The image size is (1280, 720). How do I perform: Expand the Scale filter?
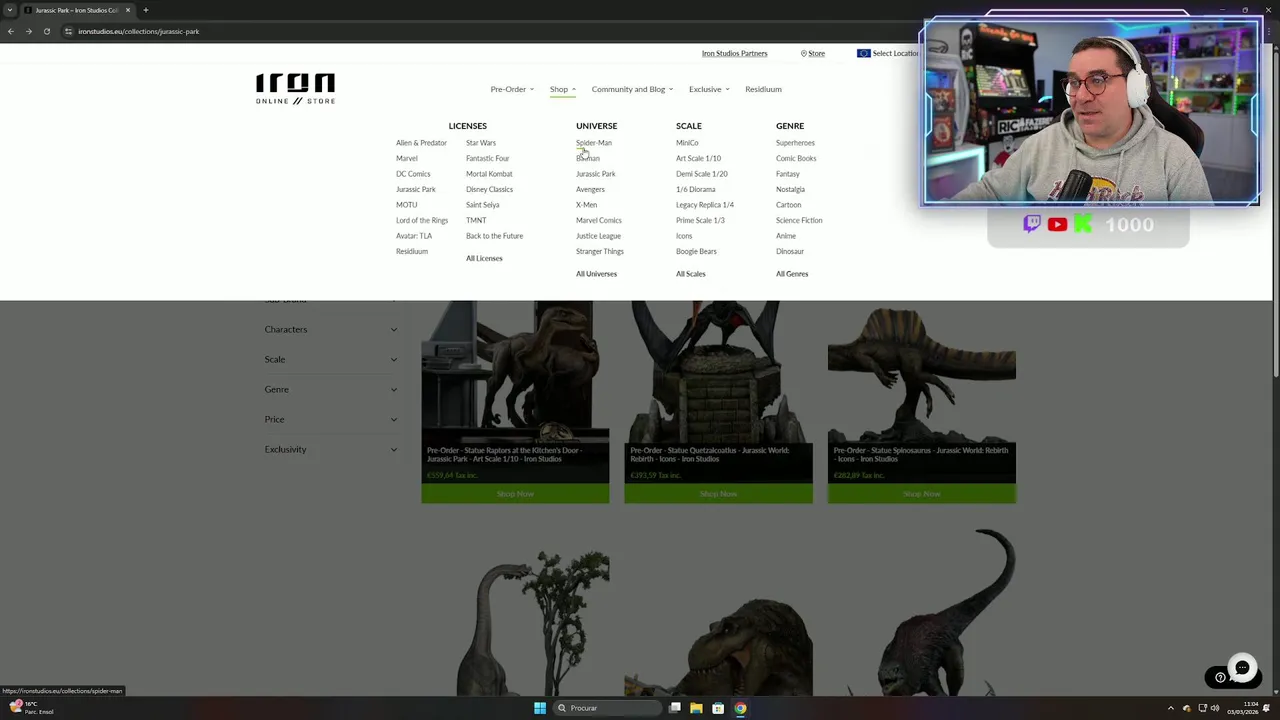[x=331, y=359]
